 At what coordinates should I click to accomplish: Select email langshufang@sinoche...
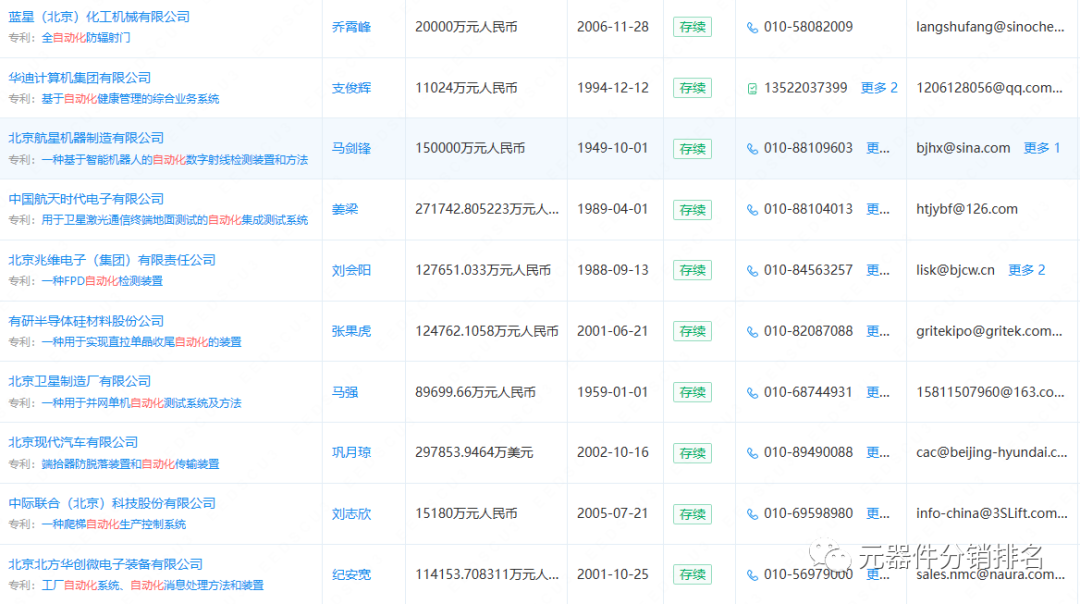(990, 27)
